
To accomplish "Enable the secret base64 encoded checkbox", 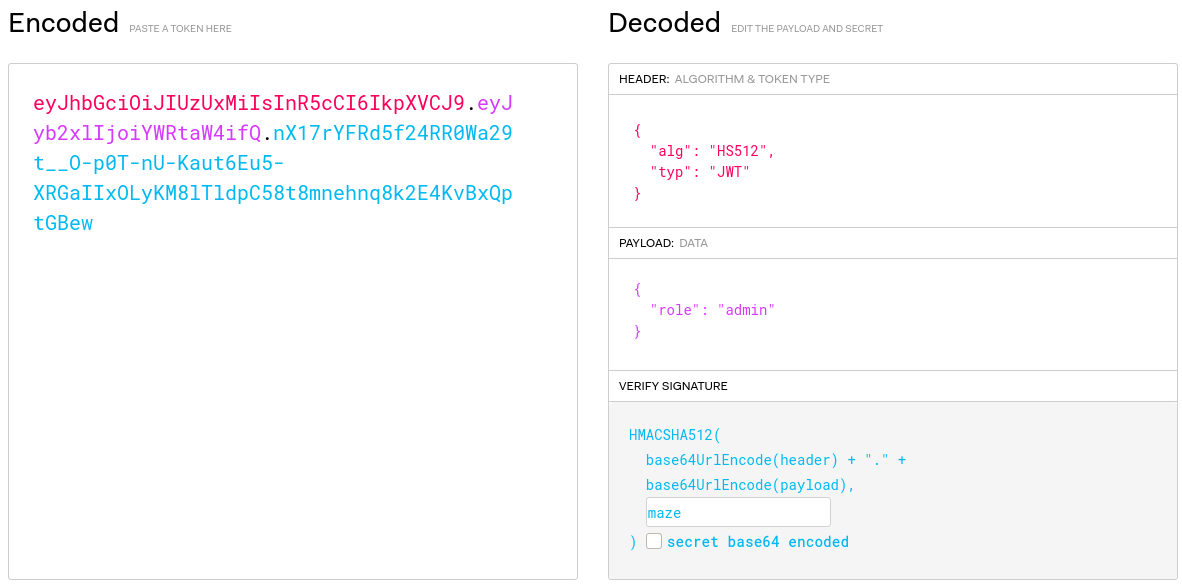I will [653, 541].
